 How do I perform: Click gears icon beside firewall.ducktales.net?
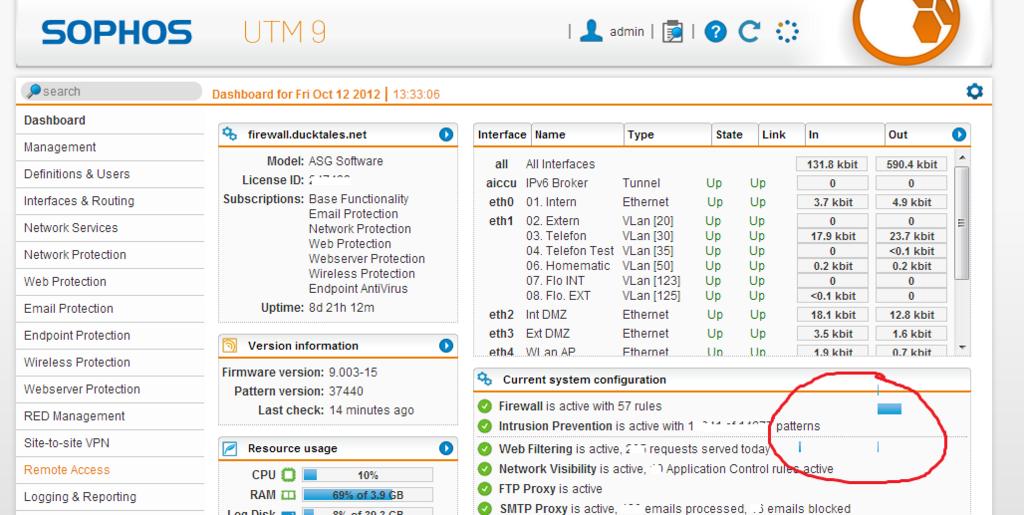pyautogui.click(x=230, y=134)
